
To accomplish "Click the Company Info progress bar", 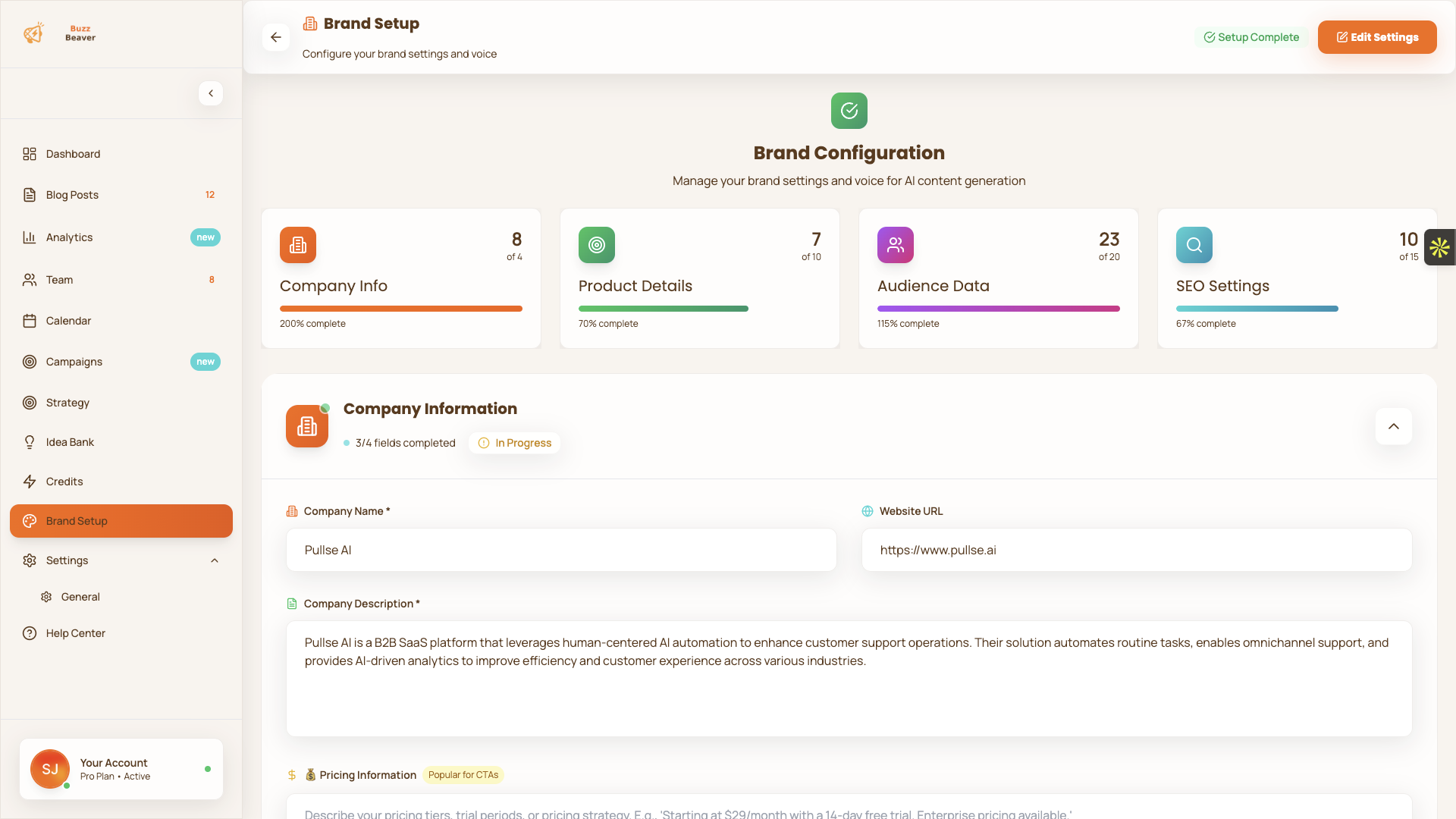I will [x=400, y=309].
